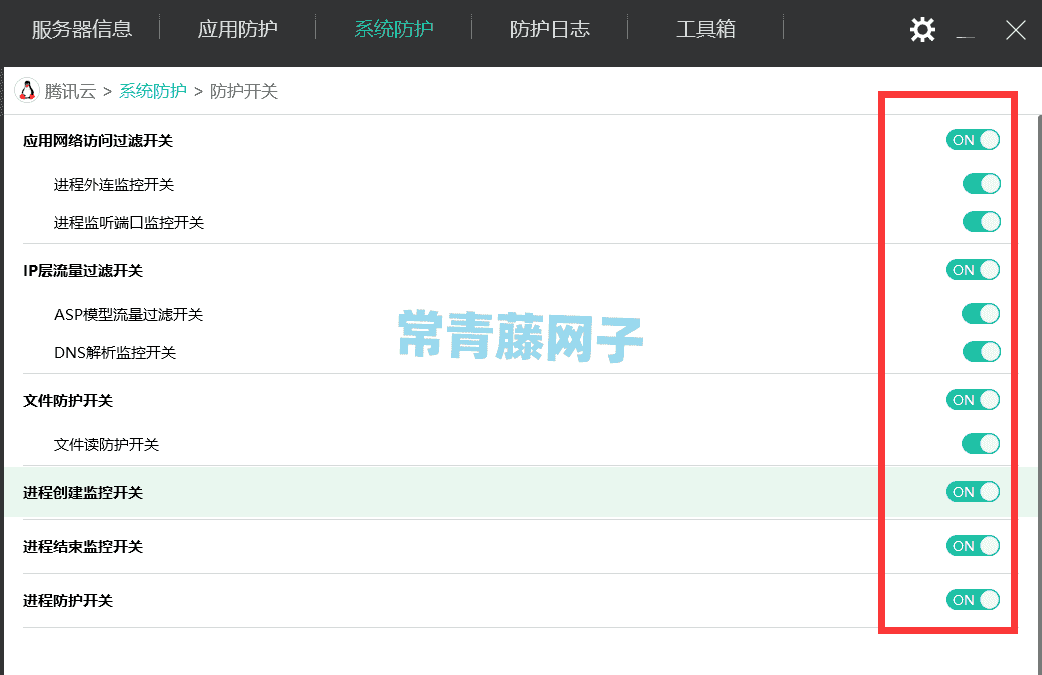Toggle 进程防护开关 switch
Viewport: 1042px width, 675px height.
[973, 600]
